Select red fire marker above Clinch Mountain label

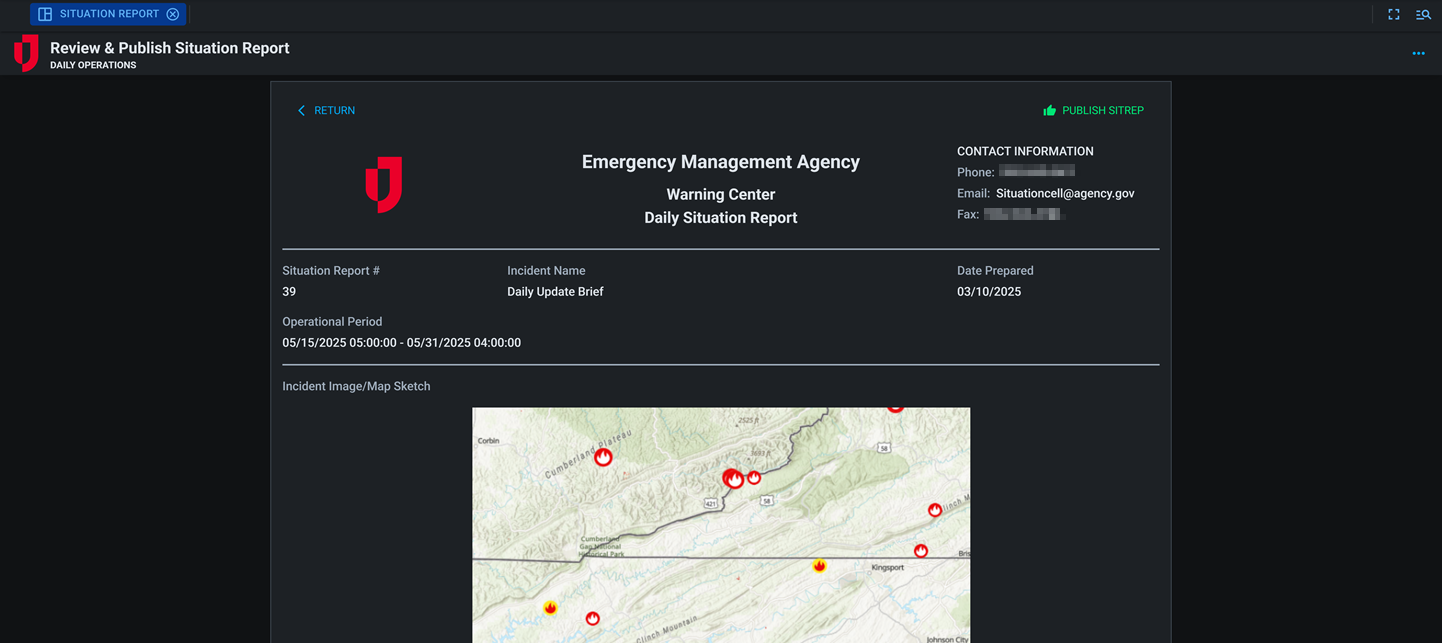pyautogui.click(x=592, y=618)
